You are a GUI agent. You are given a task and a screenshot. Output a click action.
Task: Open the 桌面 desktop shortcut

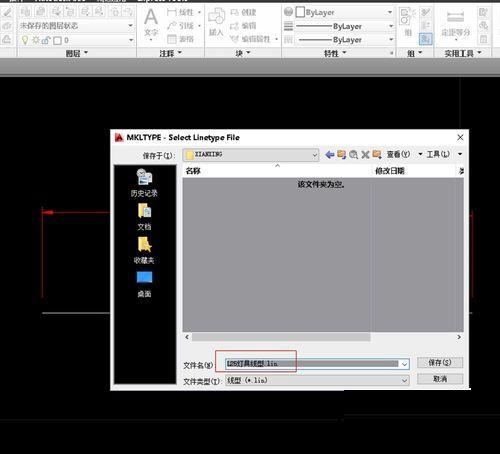pyautogui.click(x=144, y=284)
